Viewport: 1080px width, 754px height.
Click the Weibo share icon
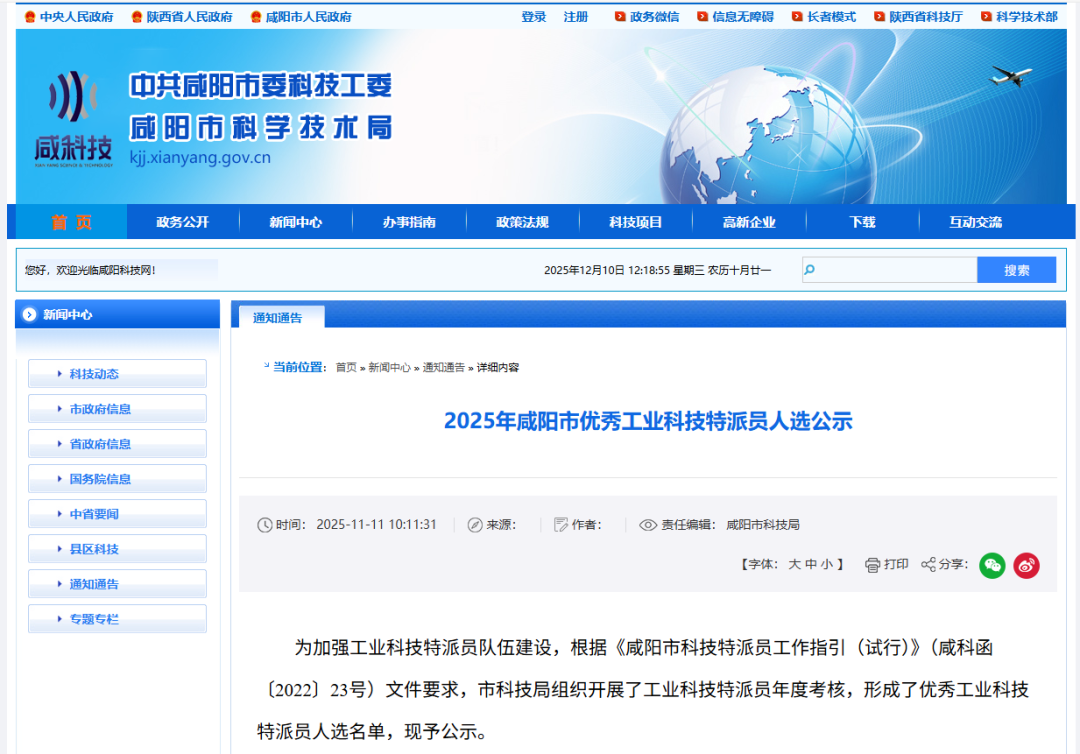point(1027,565)
